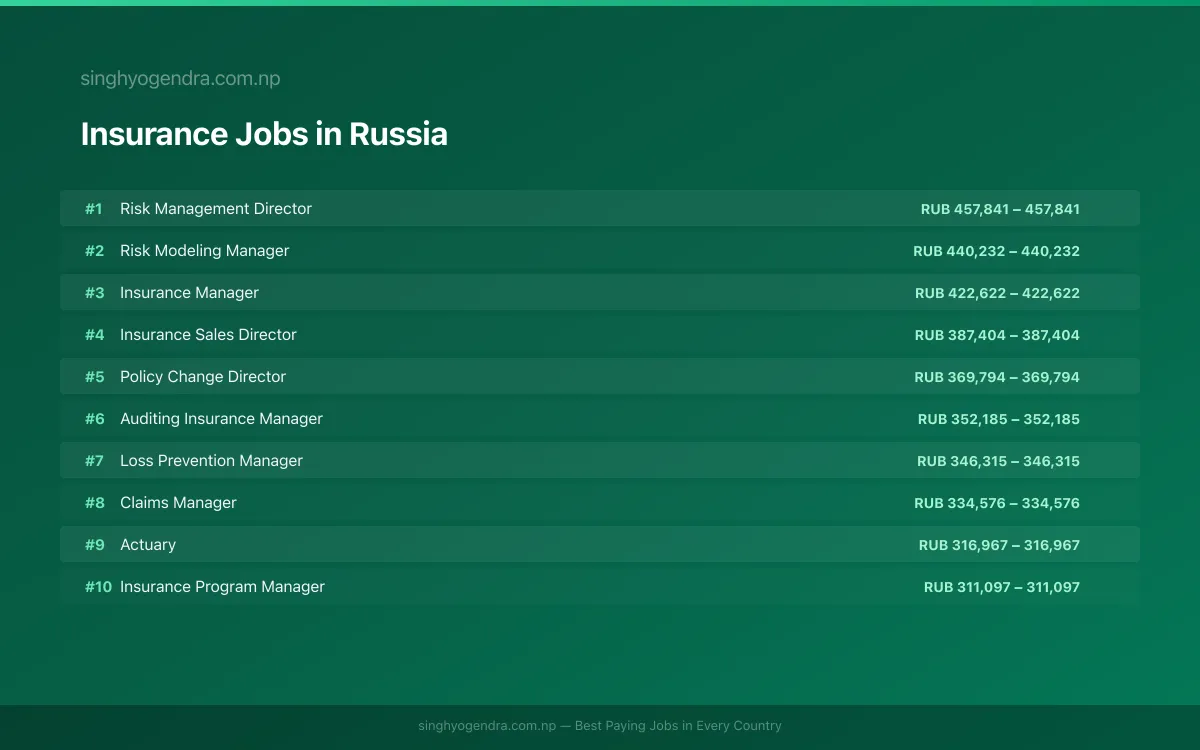
Task: Click rank number #6
Action: click(x=94, y=419)
